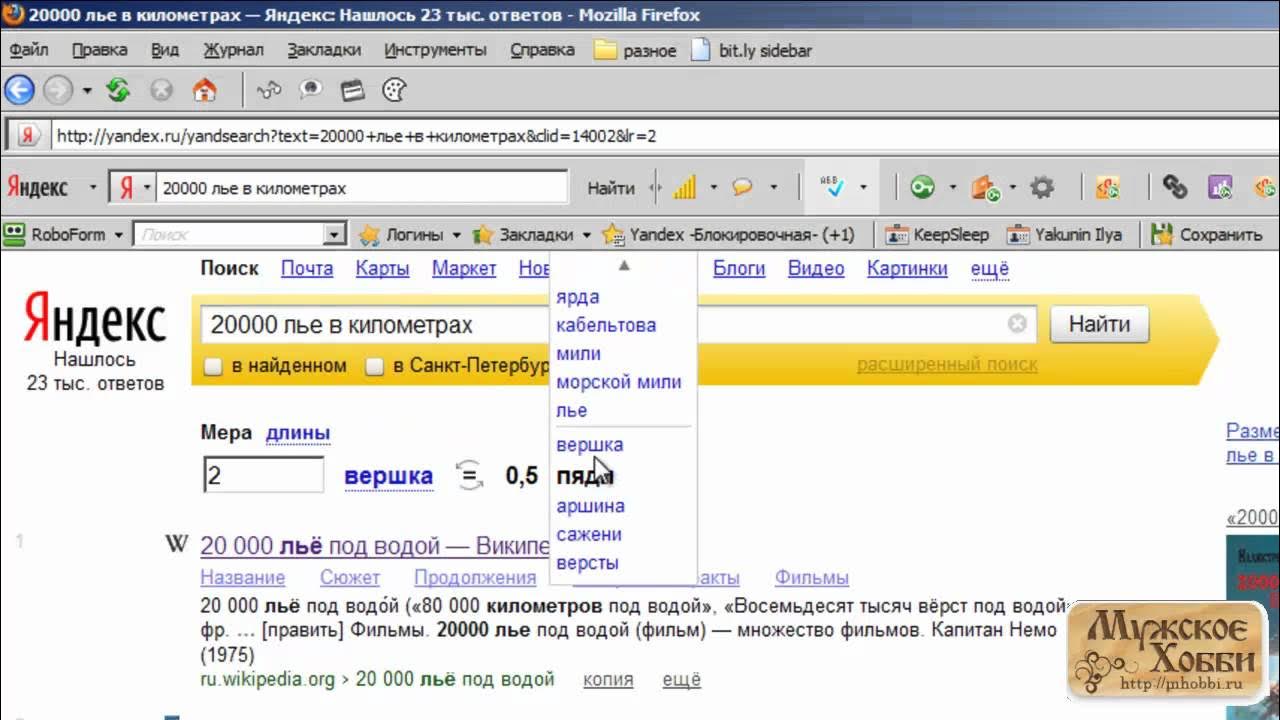Click the ABC spell-check icon in Yandex bar
The height and width of the screenshot is (720, 1280).
832,187
